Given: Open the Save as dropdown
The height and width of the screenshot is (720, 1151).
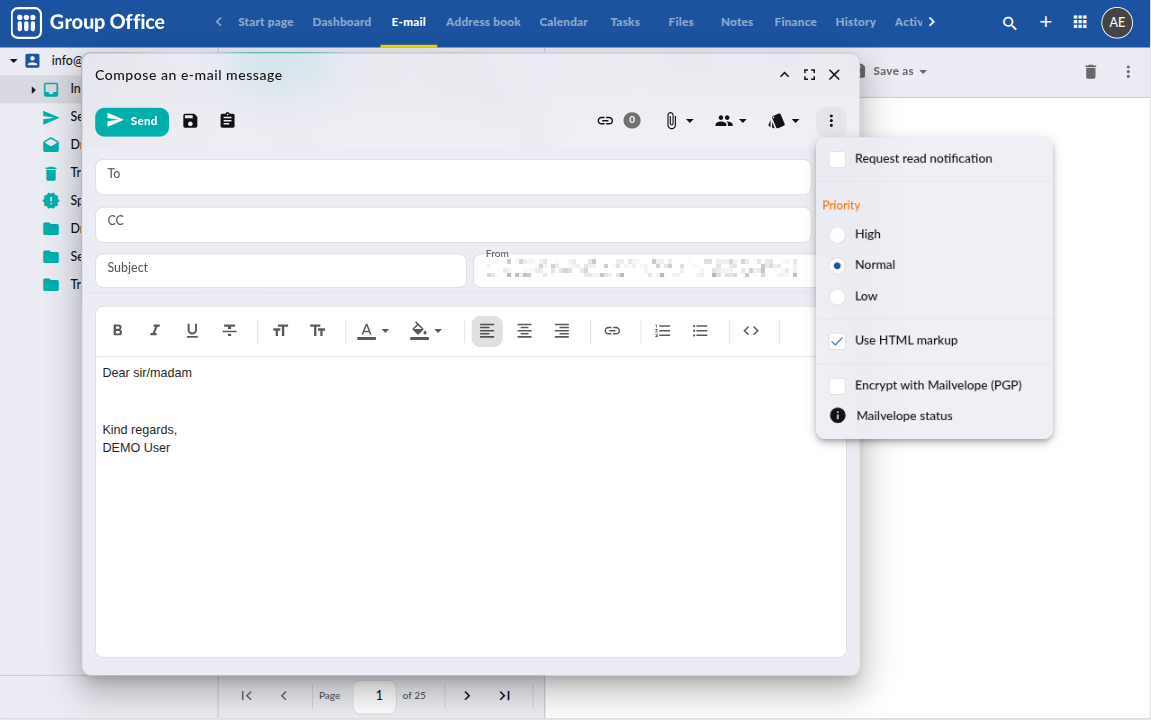Looking at the screenshot, I should point(898,71).
